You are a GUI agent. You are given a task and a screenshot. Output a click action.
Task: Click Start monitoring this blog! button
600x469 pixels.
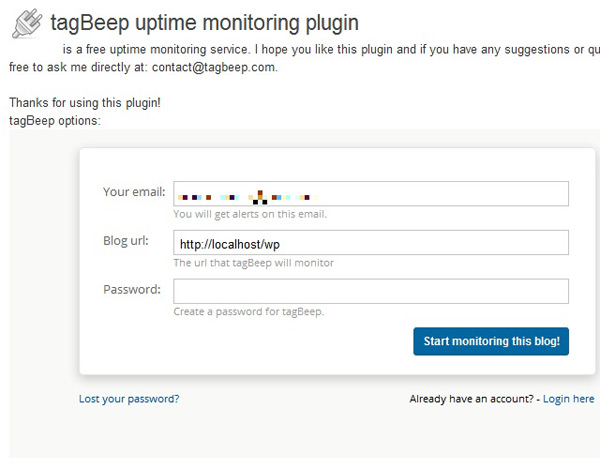coord(491,341)
